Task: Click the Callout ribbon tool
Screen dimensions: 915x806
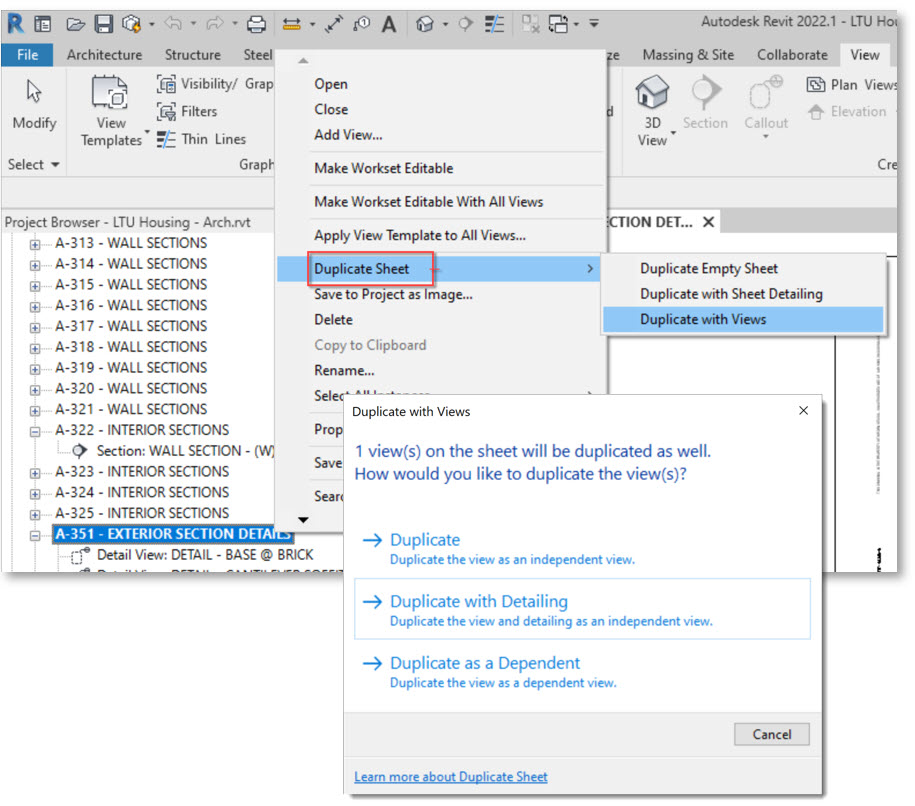Action: [766, 106]
